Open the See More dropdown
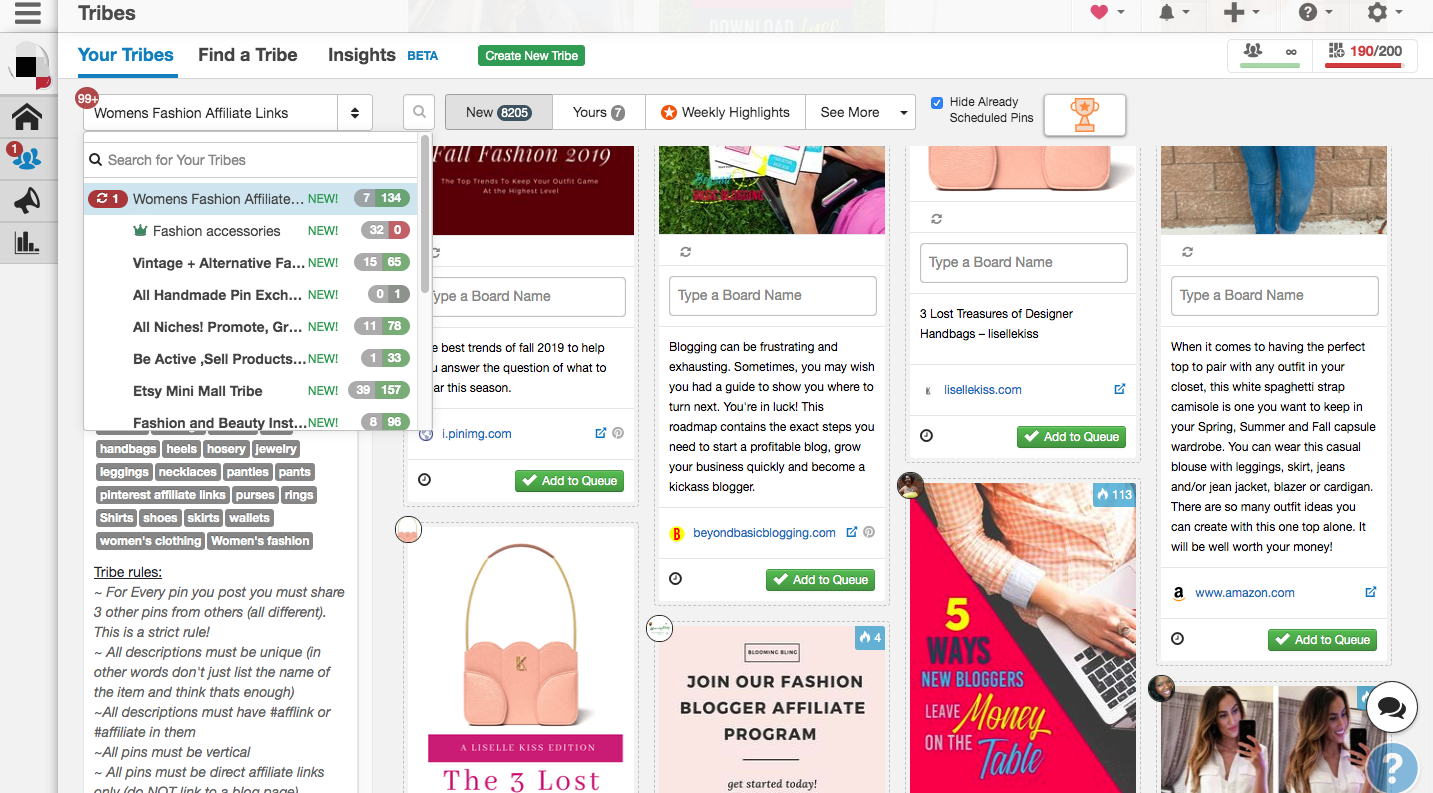This screenshot has height=793, width=1433. tap(860, 112)
